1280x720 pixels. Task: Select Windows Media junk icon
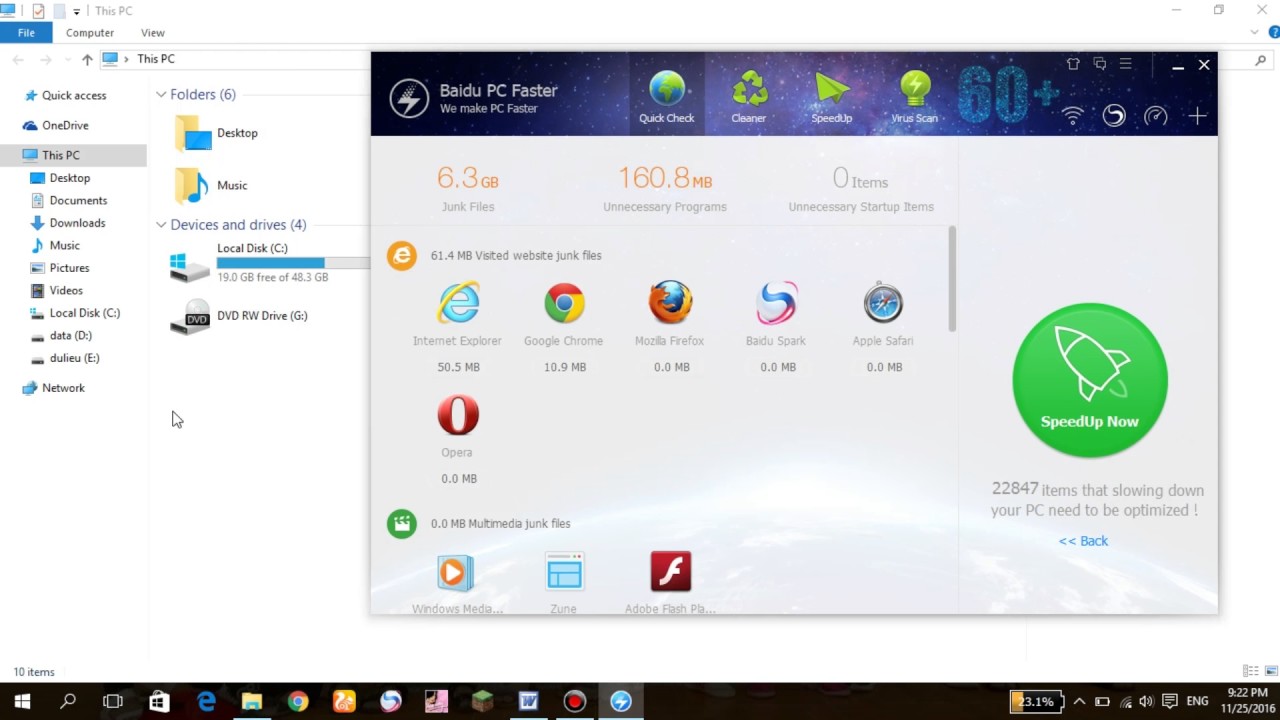coord(456,572)
